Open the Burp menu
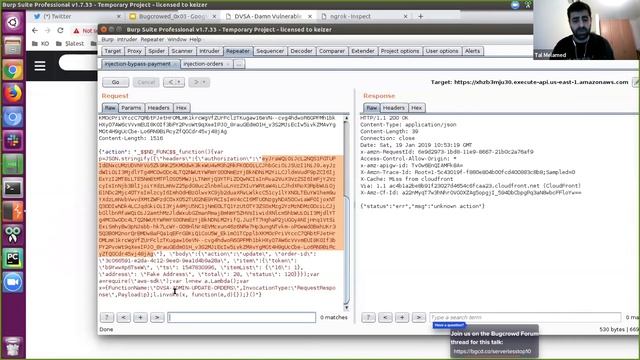The width and height of the screenshot is (640, 360). tap(107, 40)
